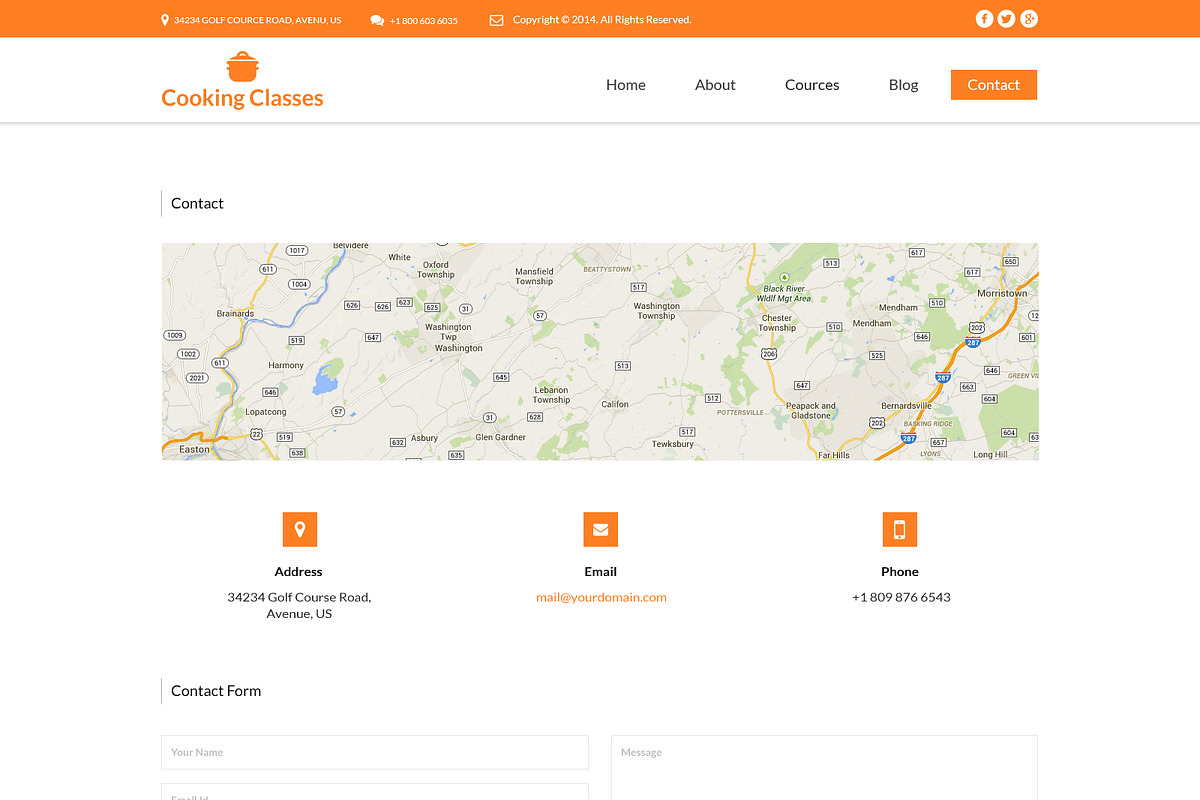Click the Email label above mail link

(x=601, y=572)
